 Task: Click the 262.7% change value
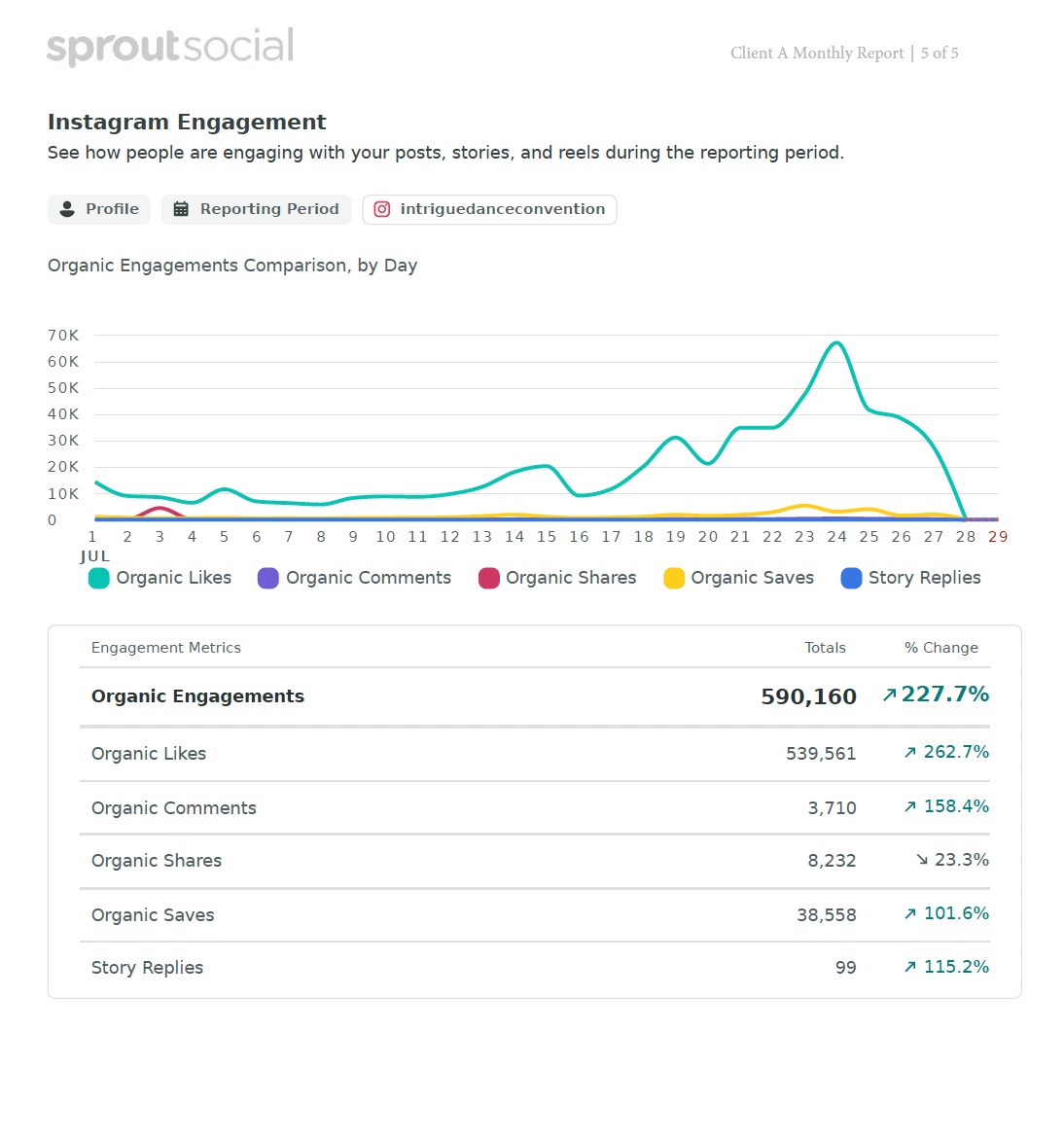(956, 752)
